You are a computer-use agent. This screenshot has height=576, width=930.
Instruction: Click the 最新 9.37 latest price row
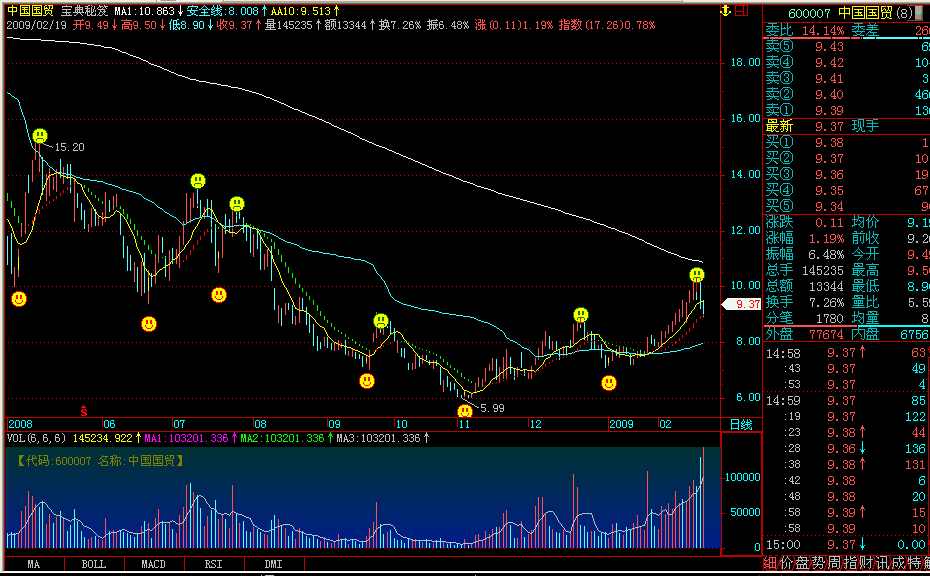[847, 126]
